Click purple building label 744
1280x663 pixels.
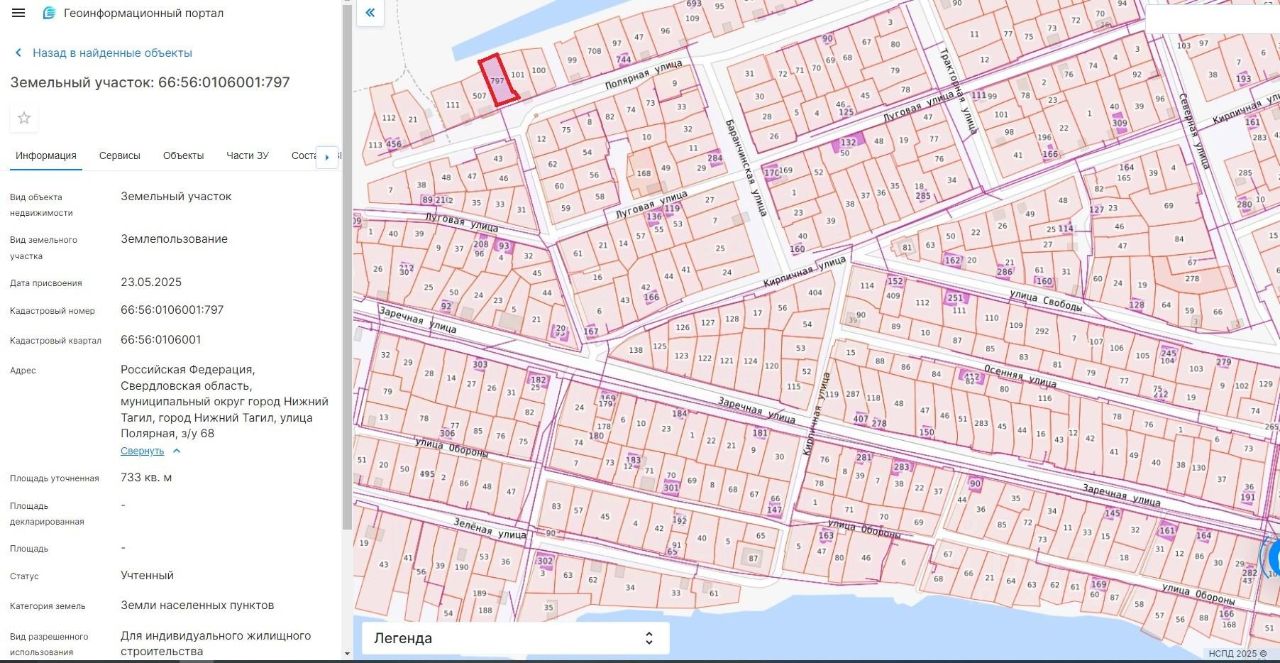coord(624,60)
